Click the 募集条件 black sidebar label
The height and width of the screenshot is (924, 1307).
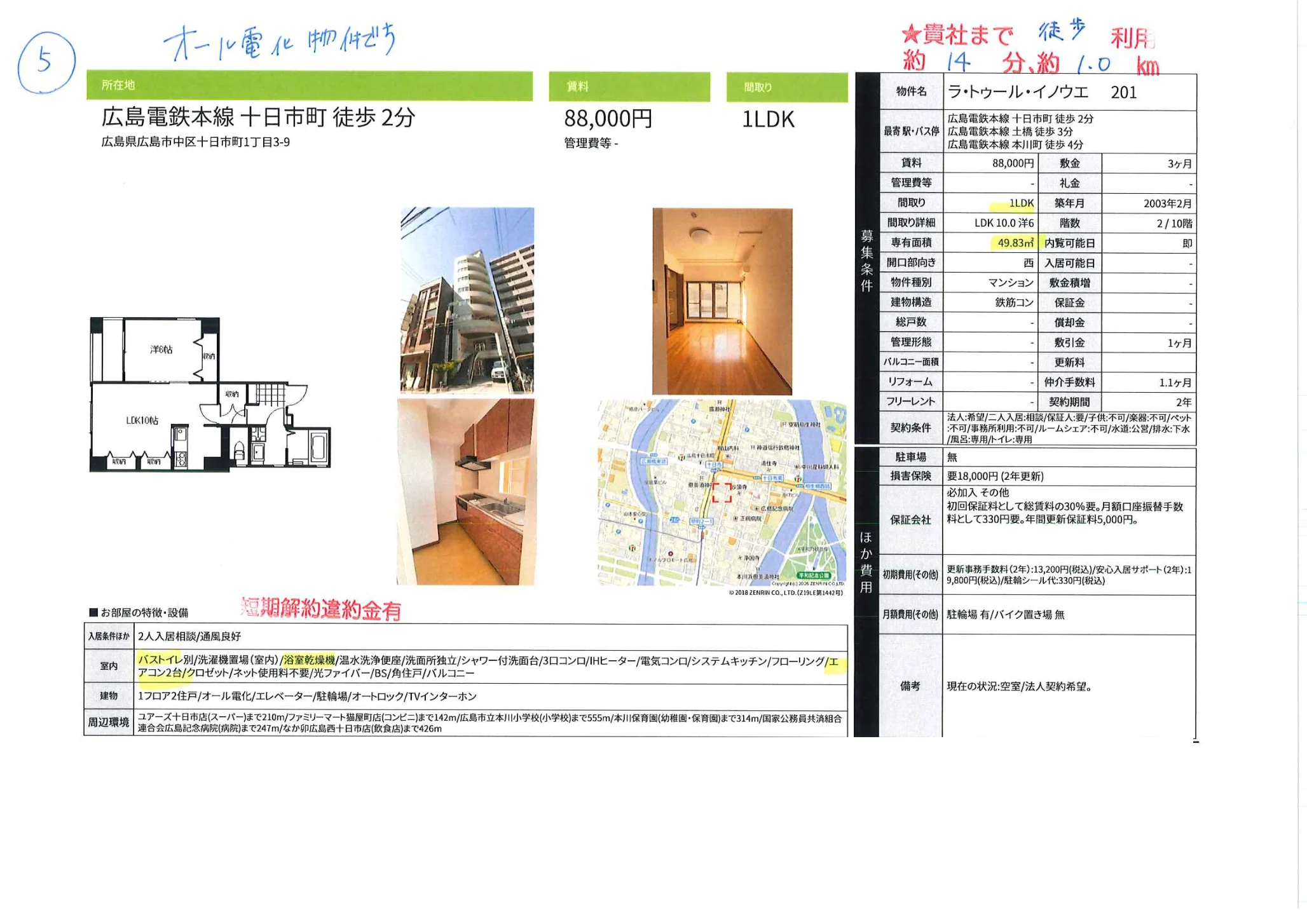click(866, 261)
